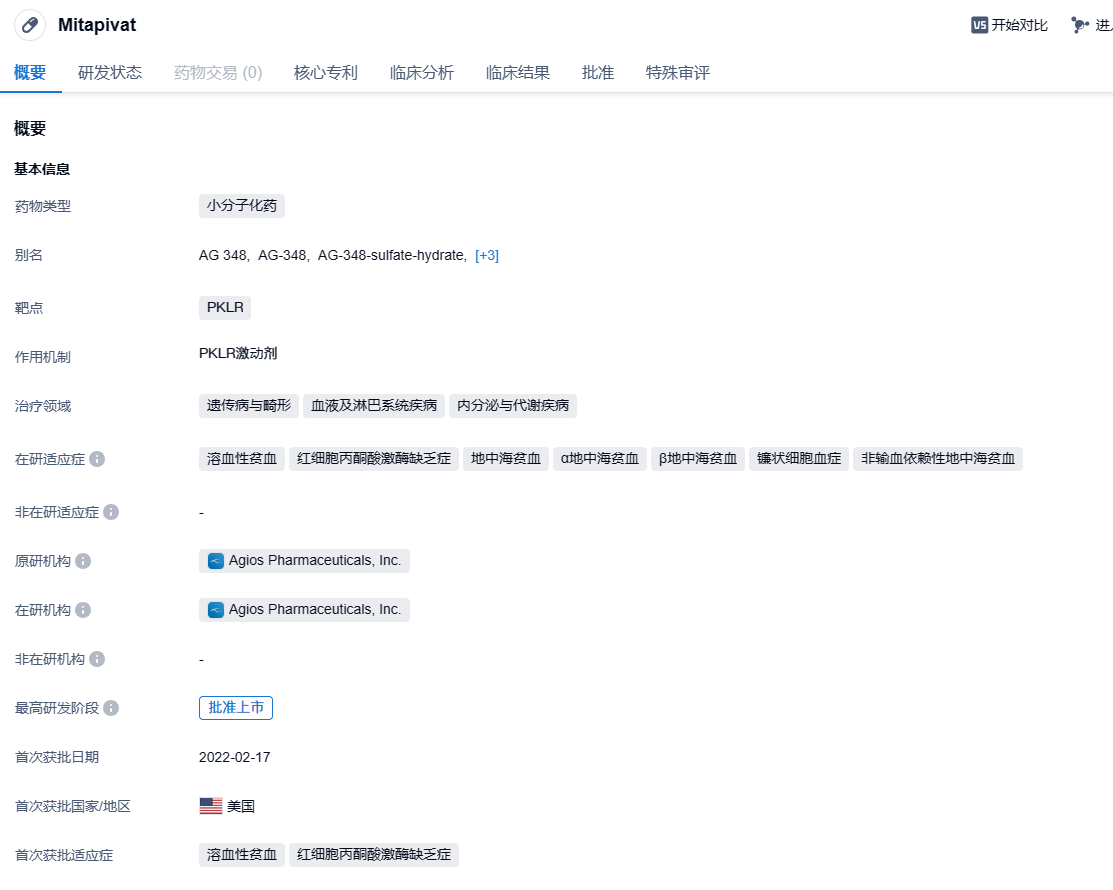The height and width of the screenshot is (890, 1113).
Task: Click info icon next to 在研适应症
Action: point(97,459)
